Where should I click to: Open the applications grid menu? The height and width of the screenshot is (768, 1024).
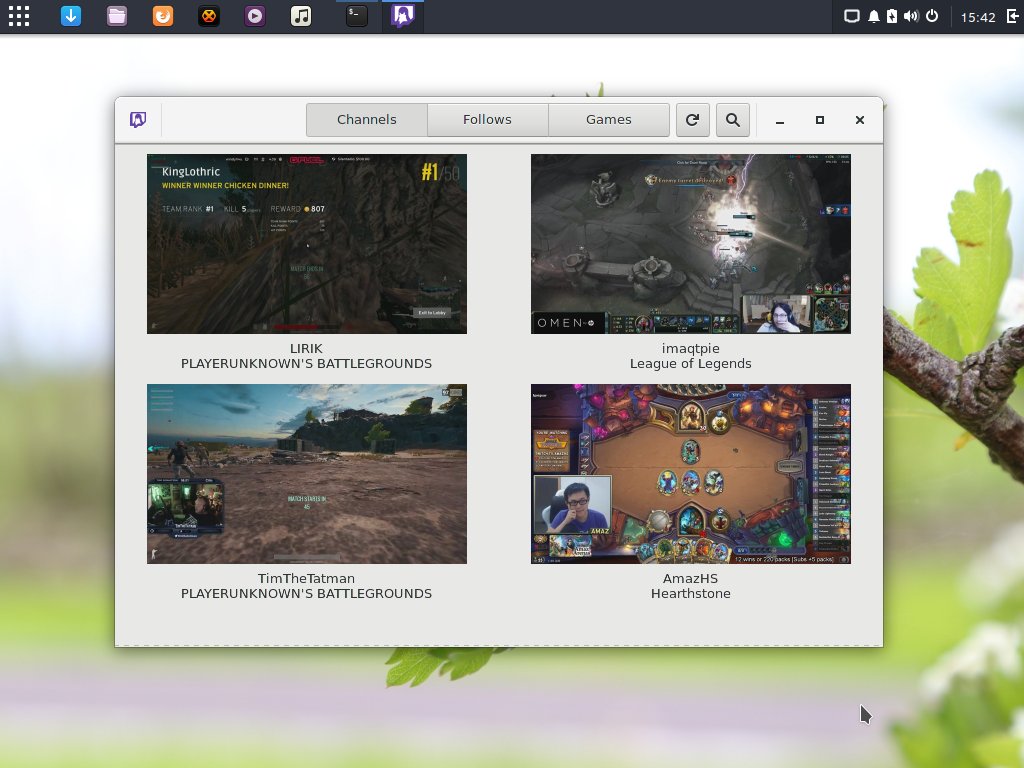[x=19, y=16]
